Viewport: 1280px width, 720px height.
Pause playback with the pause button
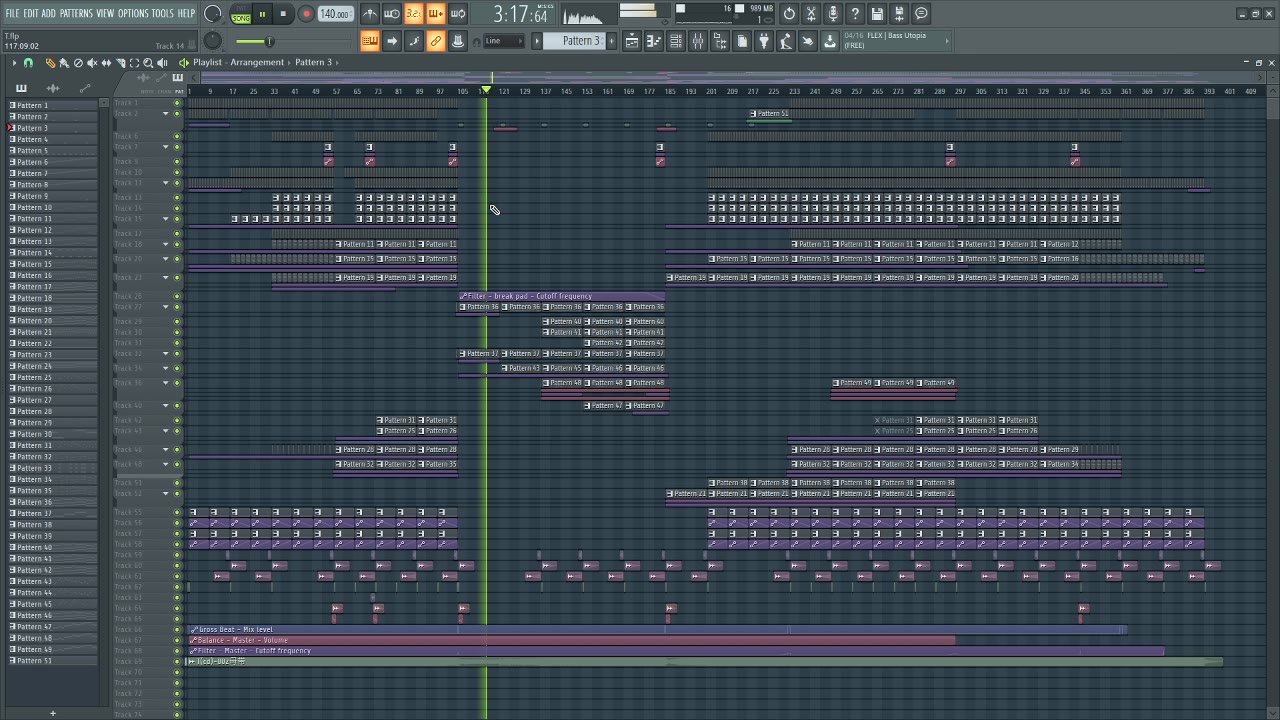[263, 14]
